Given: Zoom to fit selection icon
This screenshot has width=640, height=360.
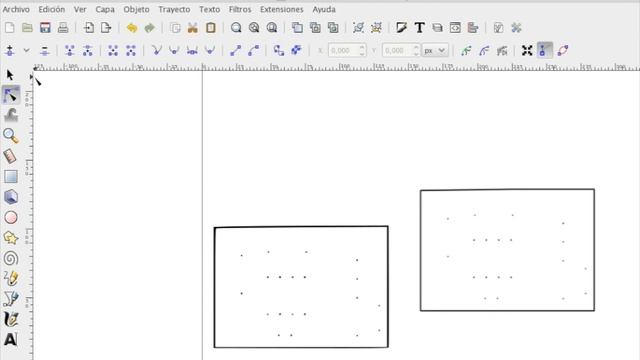Looking at the screenshot, I should coord(236,28).
